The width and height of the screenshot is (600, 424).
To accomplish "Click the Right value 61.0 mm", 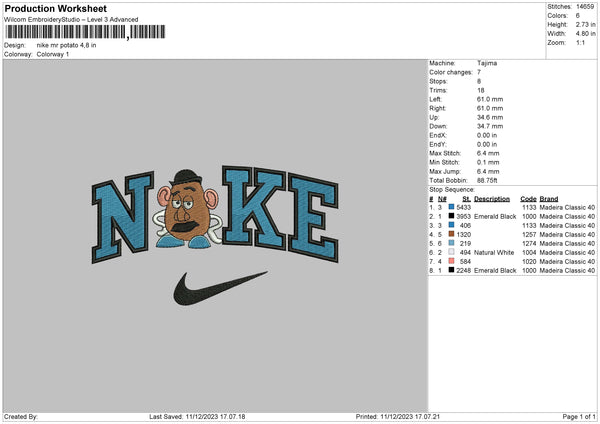I will [490, 108].
